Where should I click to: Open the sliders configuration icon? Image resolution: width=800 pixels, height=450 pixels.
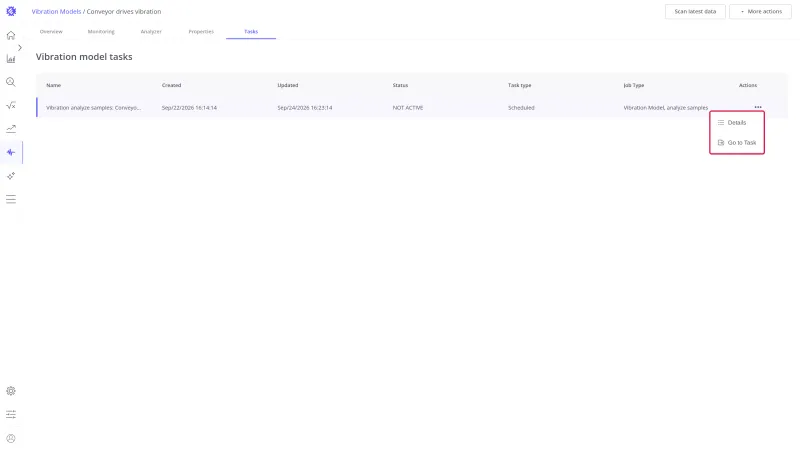point(11,414)
